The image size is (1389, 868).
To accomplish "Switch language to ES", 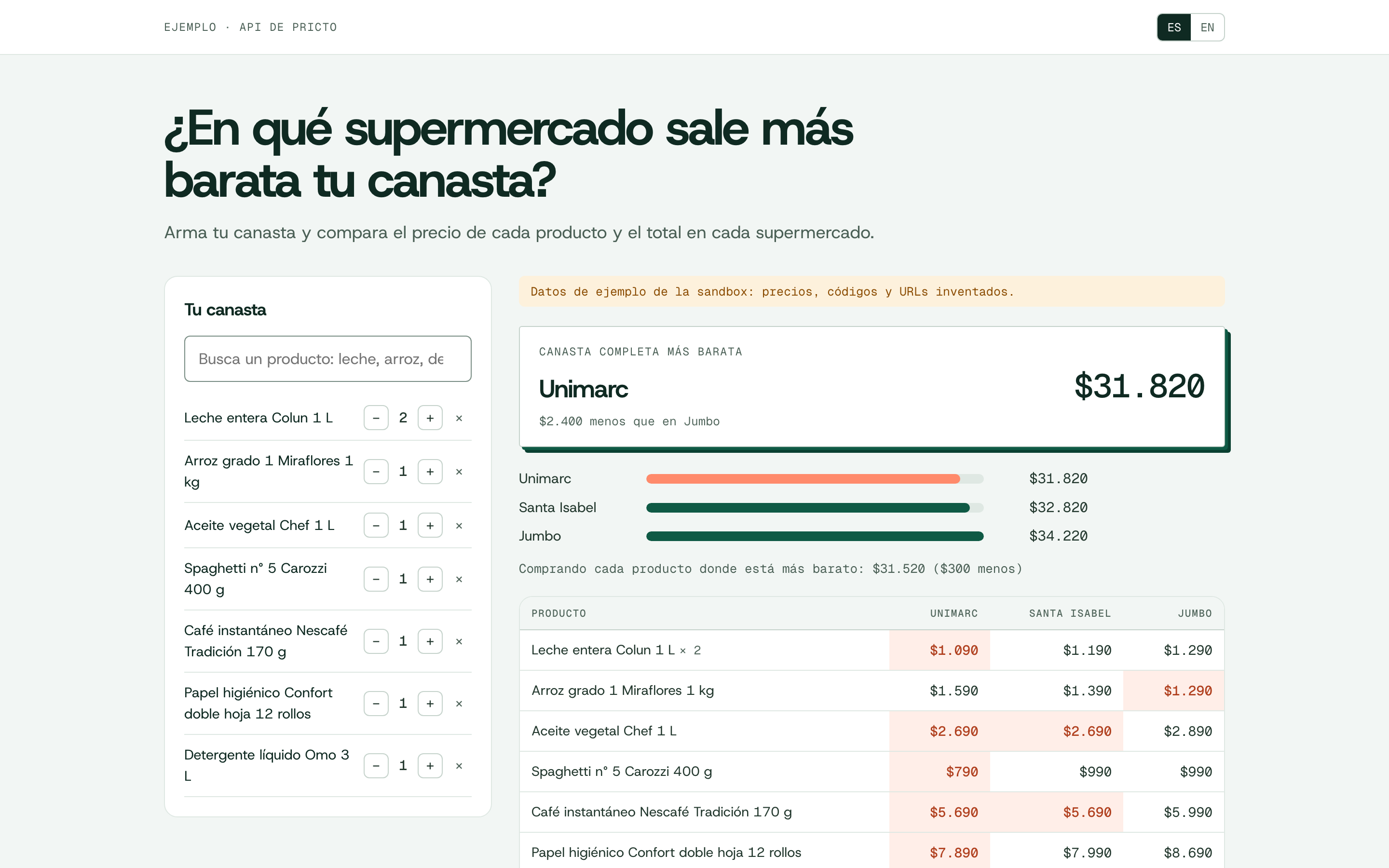I will [1174, 27].
